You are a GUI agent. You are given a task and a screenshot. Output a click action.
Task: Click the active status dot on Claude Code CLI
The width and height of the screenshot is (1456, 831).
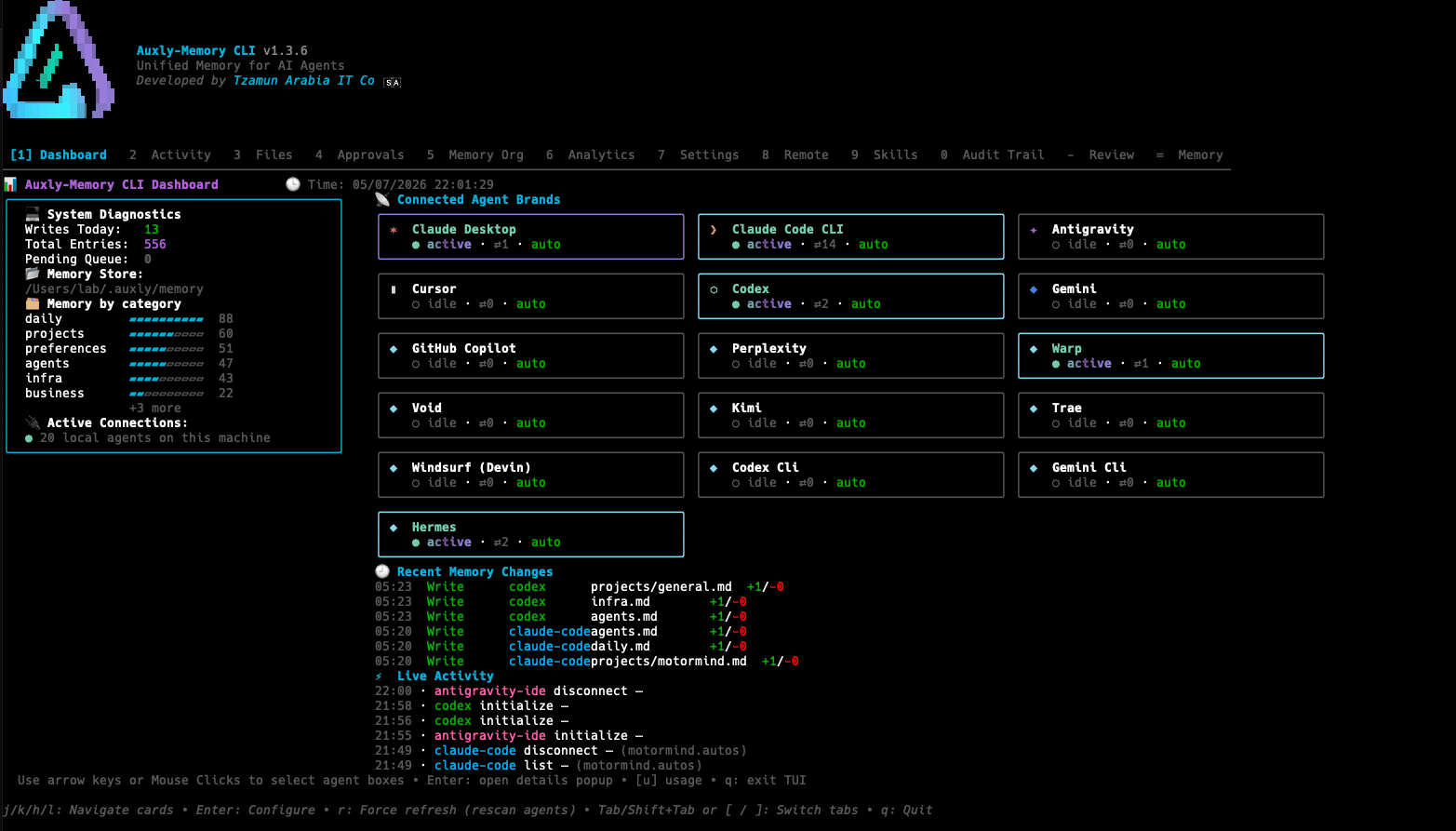click(x=736, y=245)
